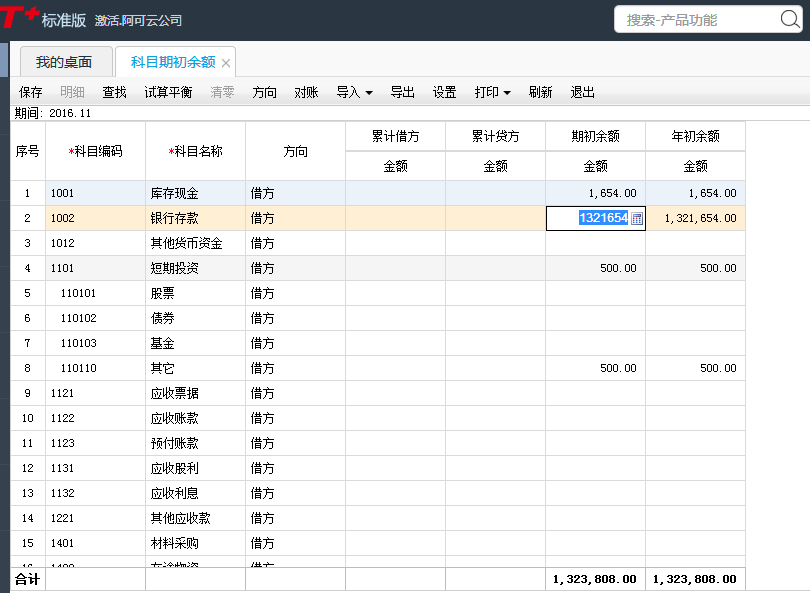
Task: Click the search magnifier icon
Action: 789,19
